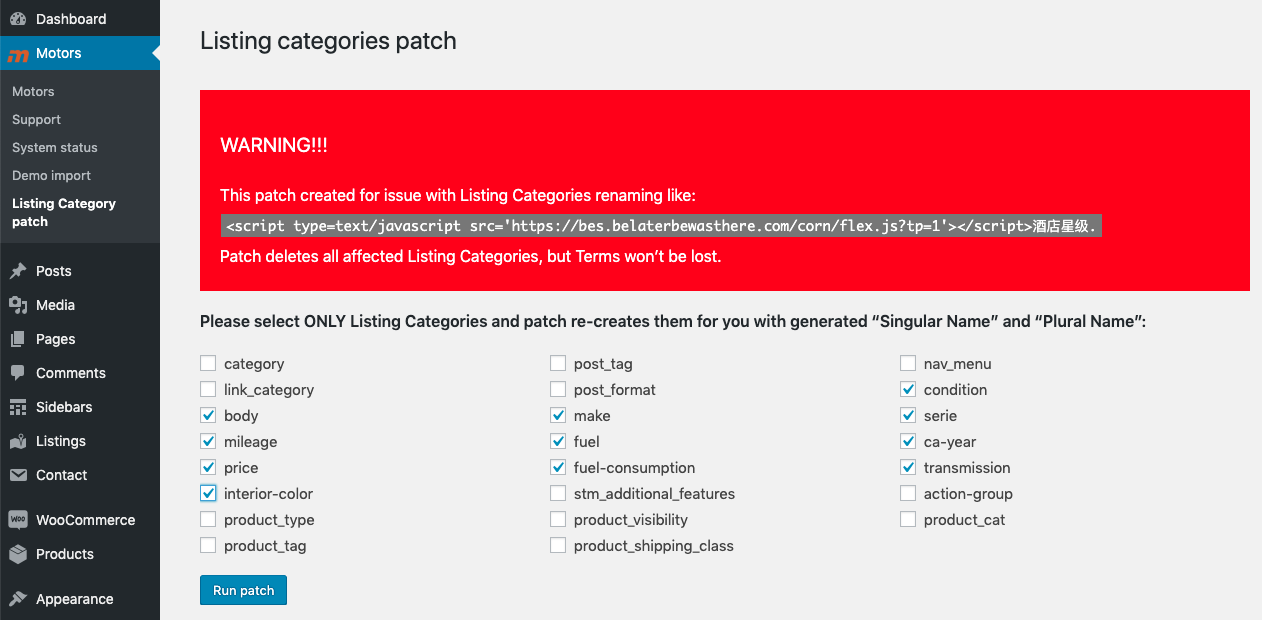Open the Products menu
1262x620 pixels.
(x=80, y=554)
